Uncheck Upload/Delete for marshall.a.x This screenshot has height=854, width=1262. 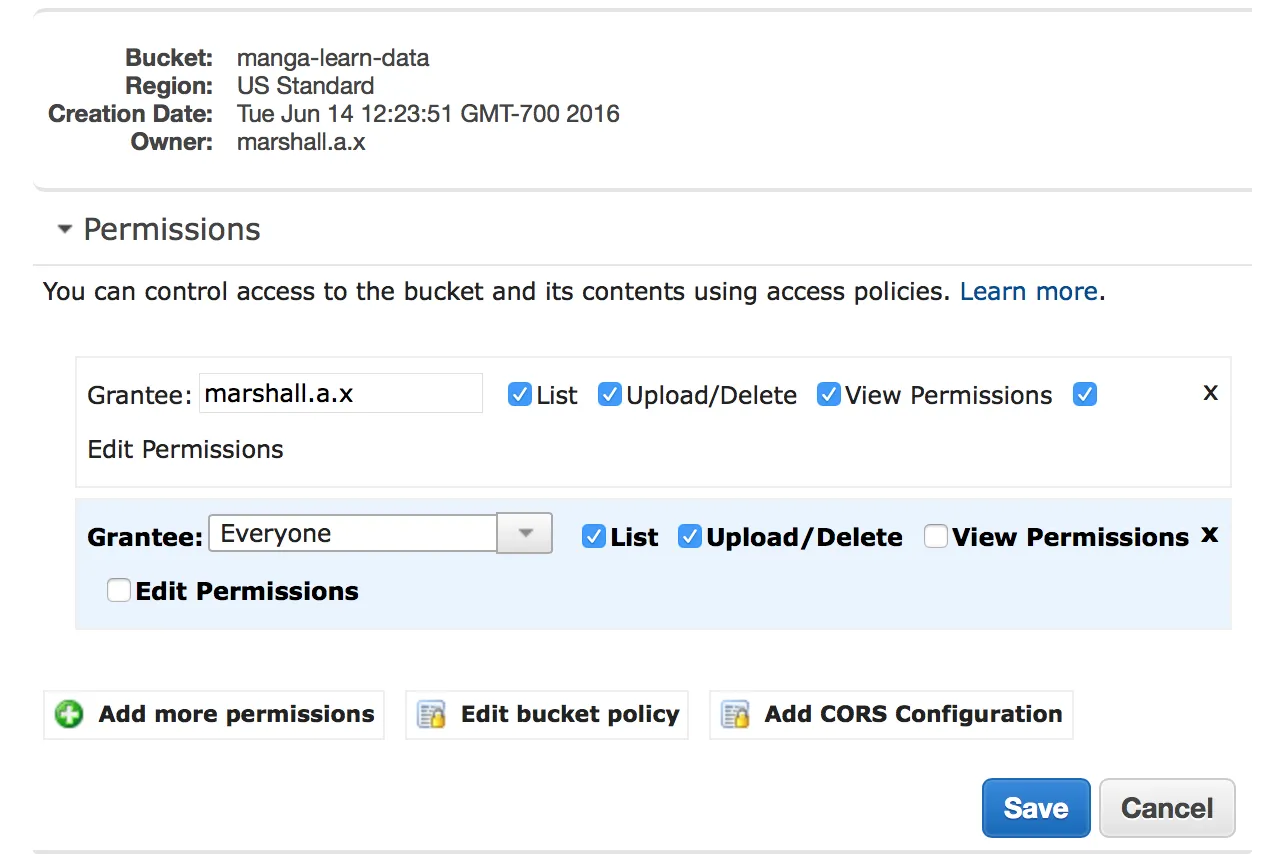(610, 395)
